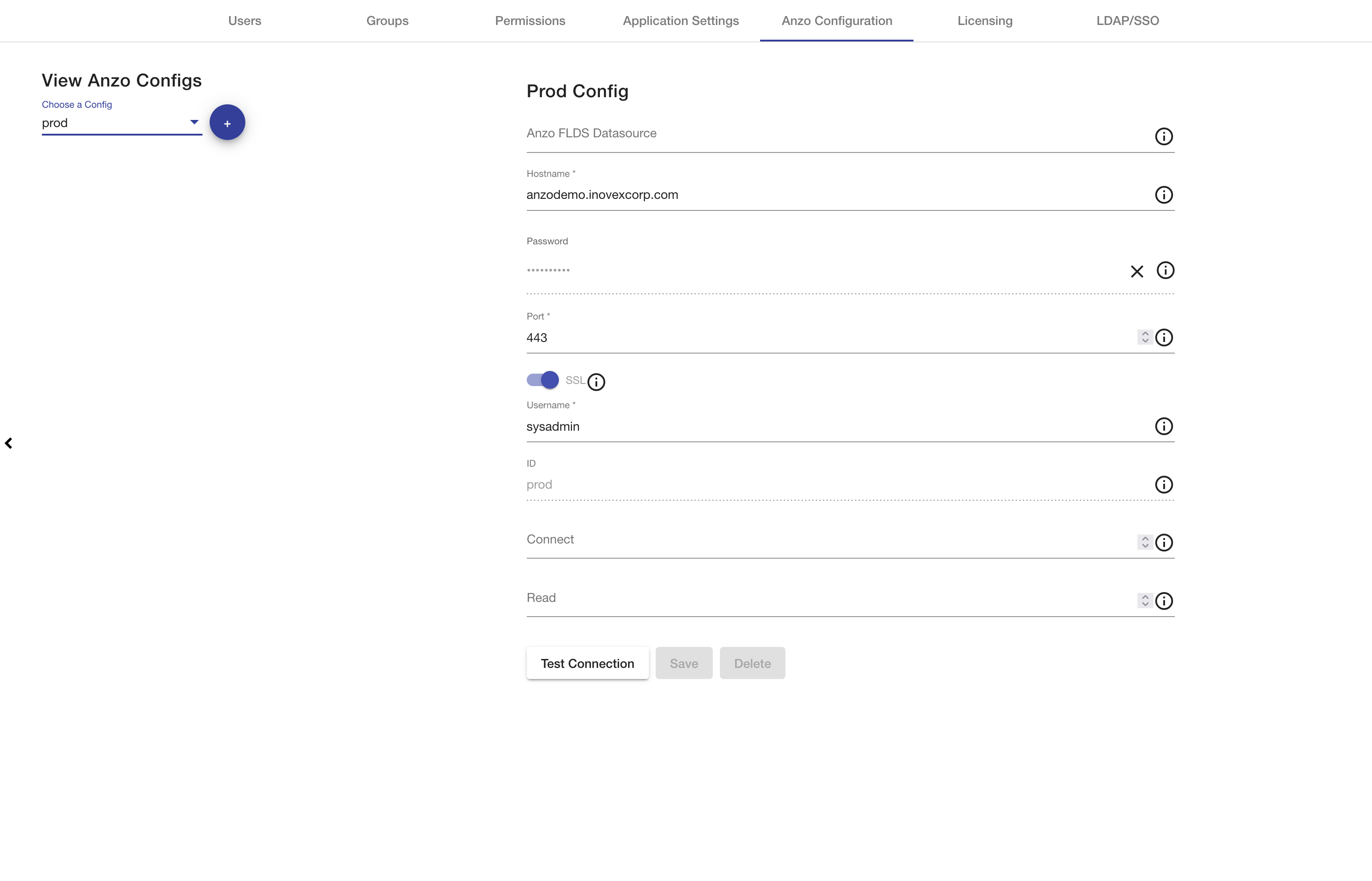Adjust the Read timeout stepper
Viewport: 1372px width, 881px height.
point(1145,601)
